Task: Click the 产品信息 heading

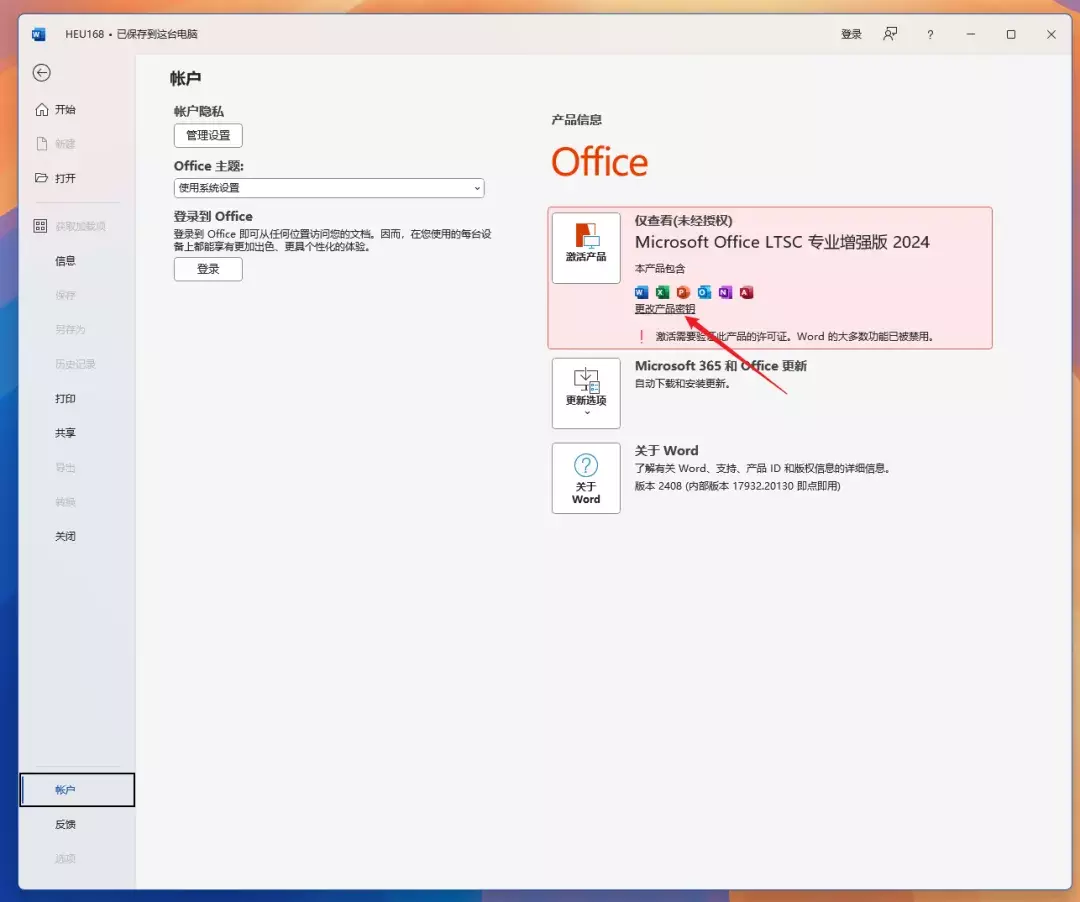Action: [x=577, y=120]
